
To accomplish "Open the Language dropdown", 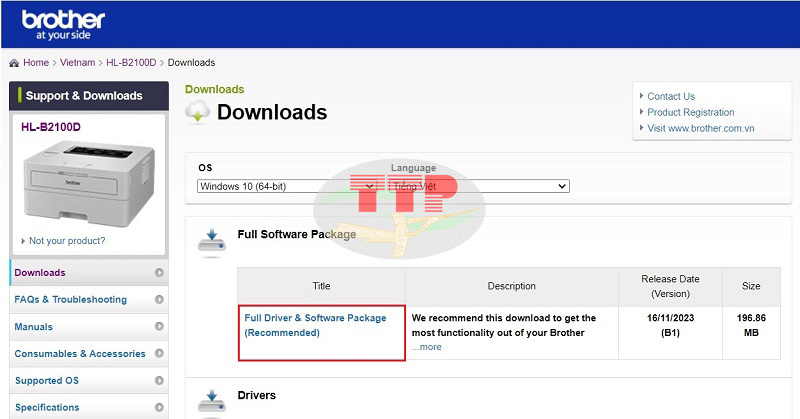I will point(479,186).
